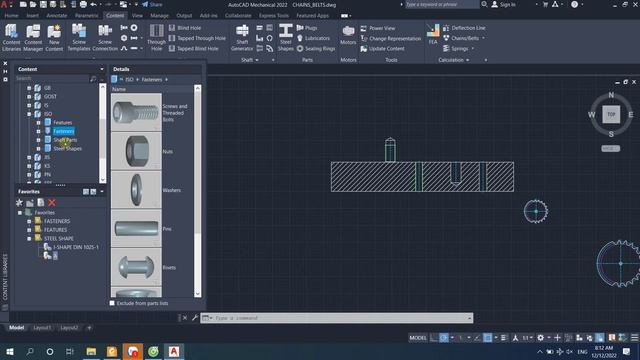Collapse the ISO library node
640x360 pixels.
pos(29,114)
